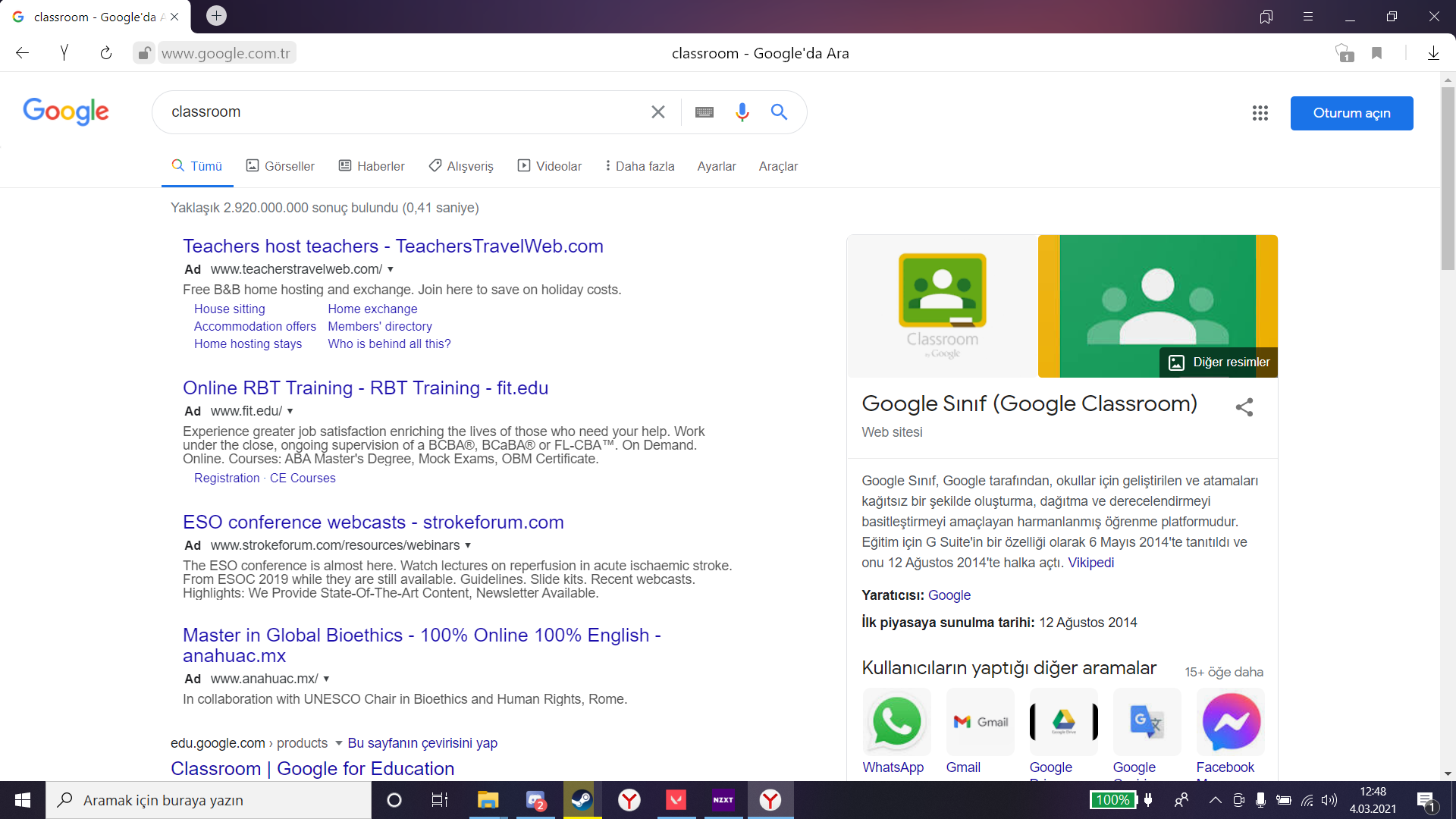Expand the www.anahuac.mx ad dropdown arrow
The width and height of the screenshot is (1456, 819).
326,679
